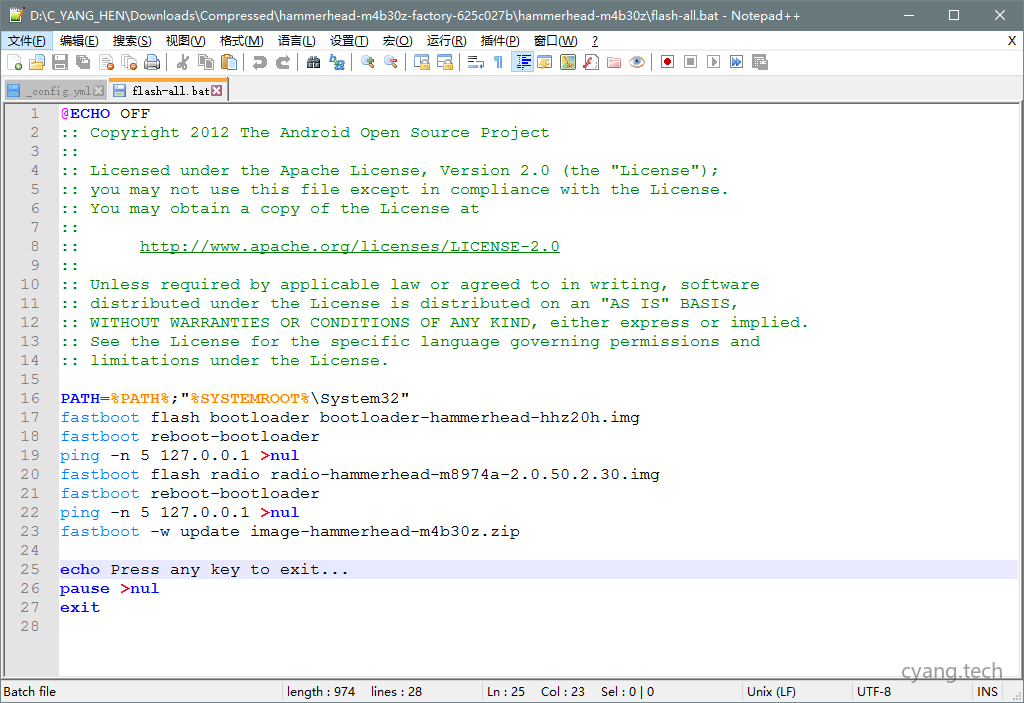Click the Unix (LF) line ending field
1024x703 pixels.
coord(772,691)
